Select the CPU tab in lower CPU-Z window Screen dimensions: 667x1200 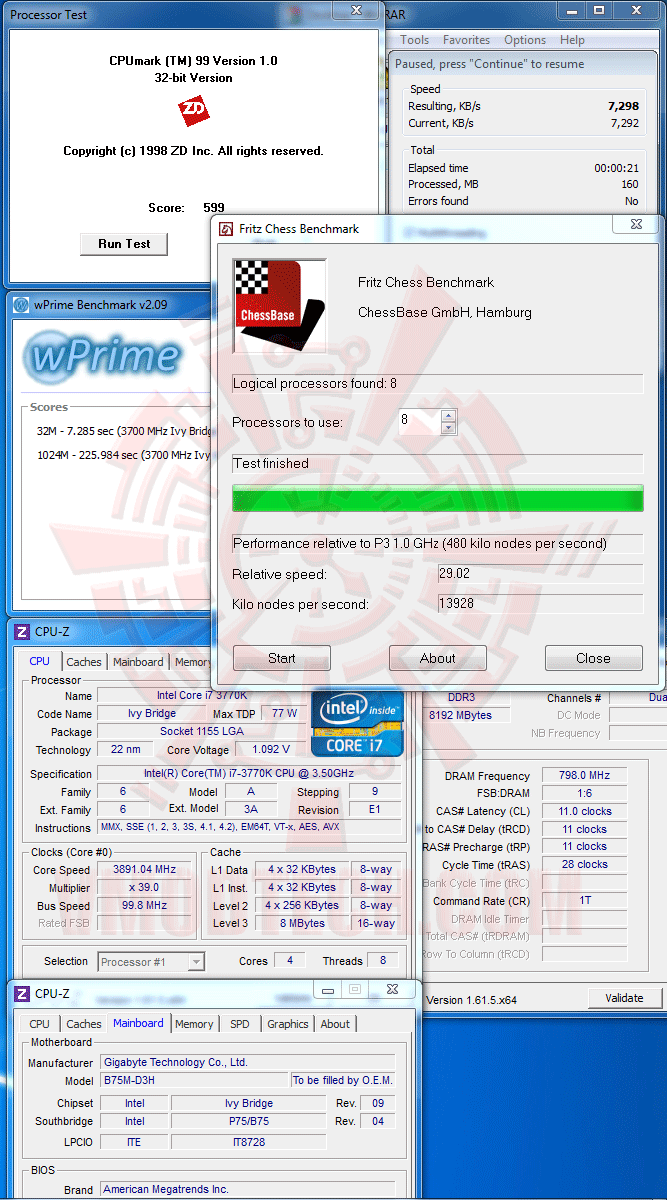(40, 1024)
